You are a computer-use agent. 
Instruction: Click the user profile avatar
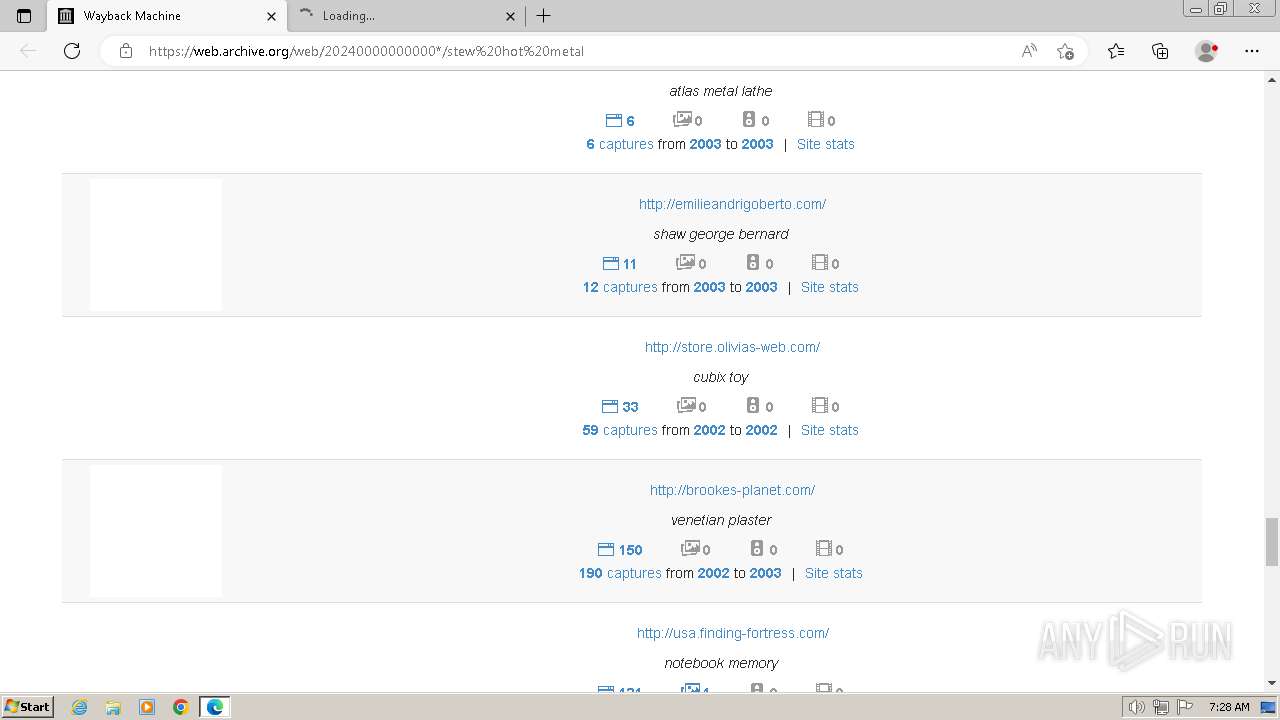[1207, 51]
